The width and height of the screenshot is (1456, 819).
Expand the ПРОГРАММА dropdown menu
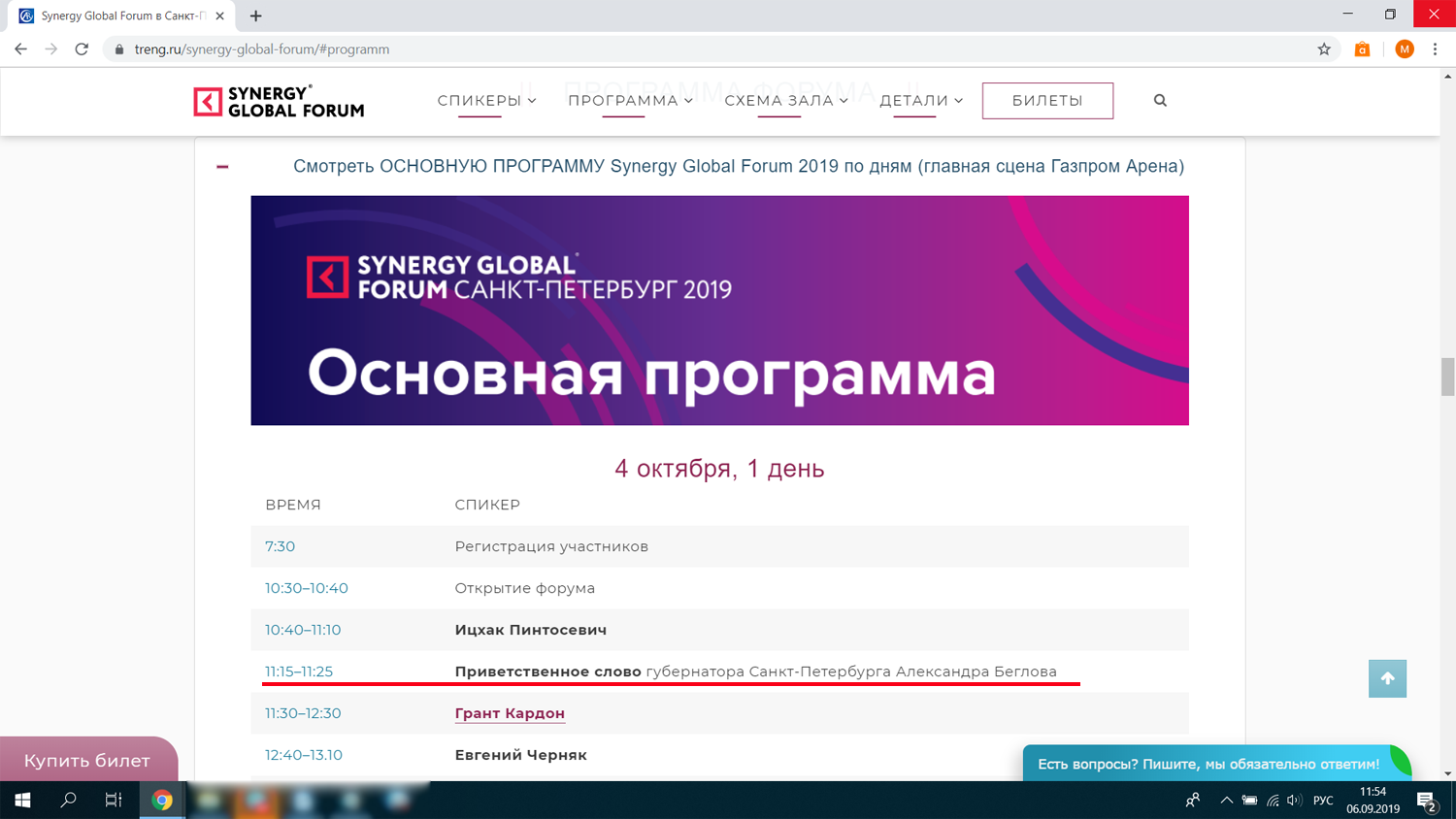(x=630, y=100)
